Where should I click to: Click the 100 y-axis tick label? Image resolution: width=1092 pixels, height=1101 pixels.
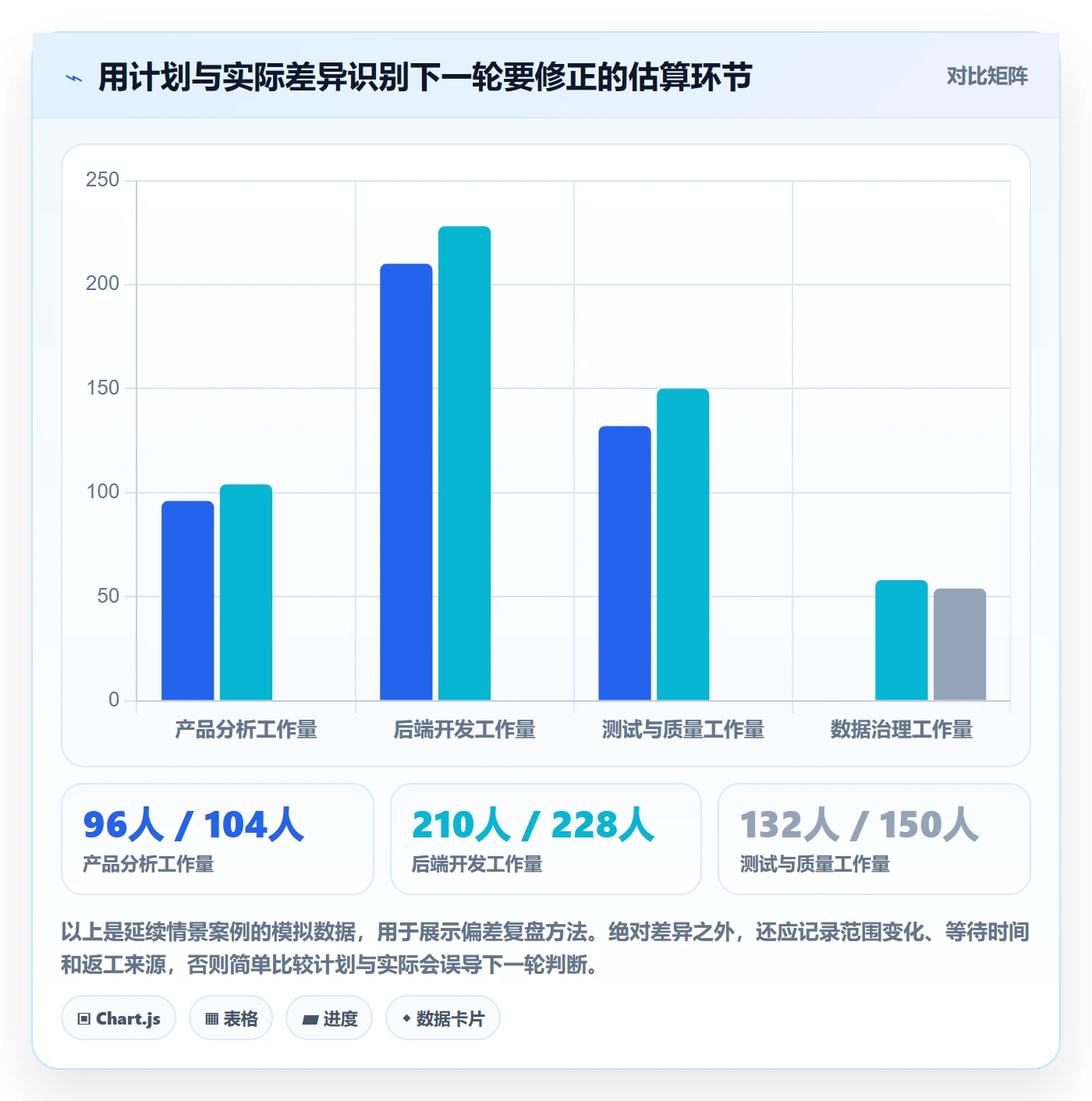click(103, 492)
